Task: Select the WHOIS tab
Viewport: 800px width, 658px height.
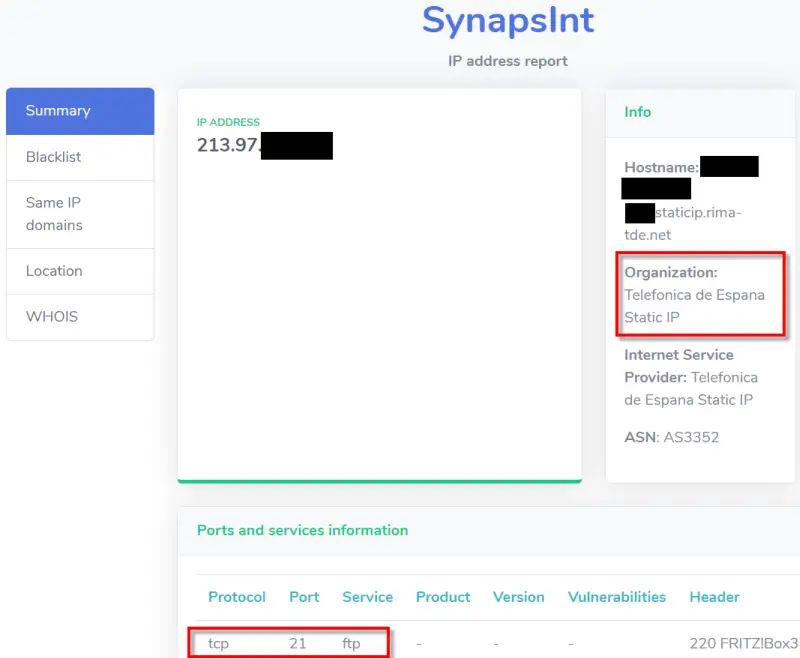Action: (52, 317)
